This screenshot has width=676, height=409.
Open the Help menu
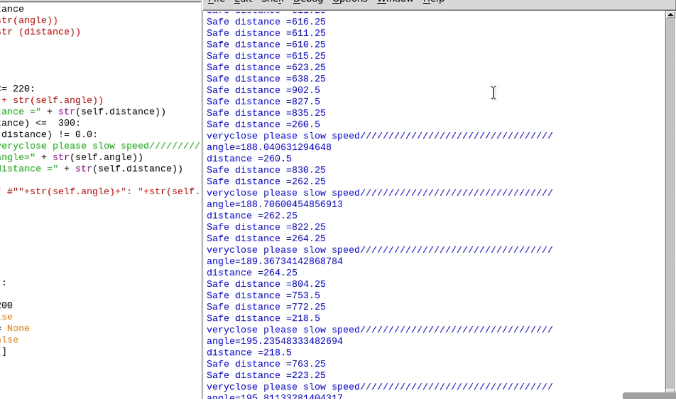click(x=434, y=2)
